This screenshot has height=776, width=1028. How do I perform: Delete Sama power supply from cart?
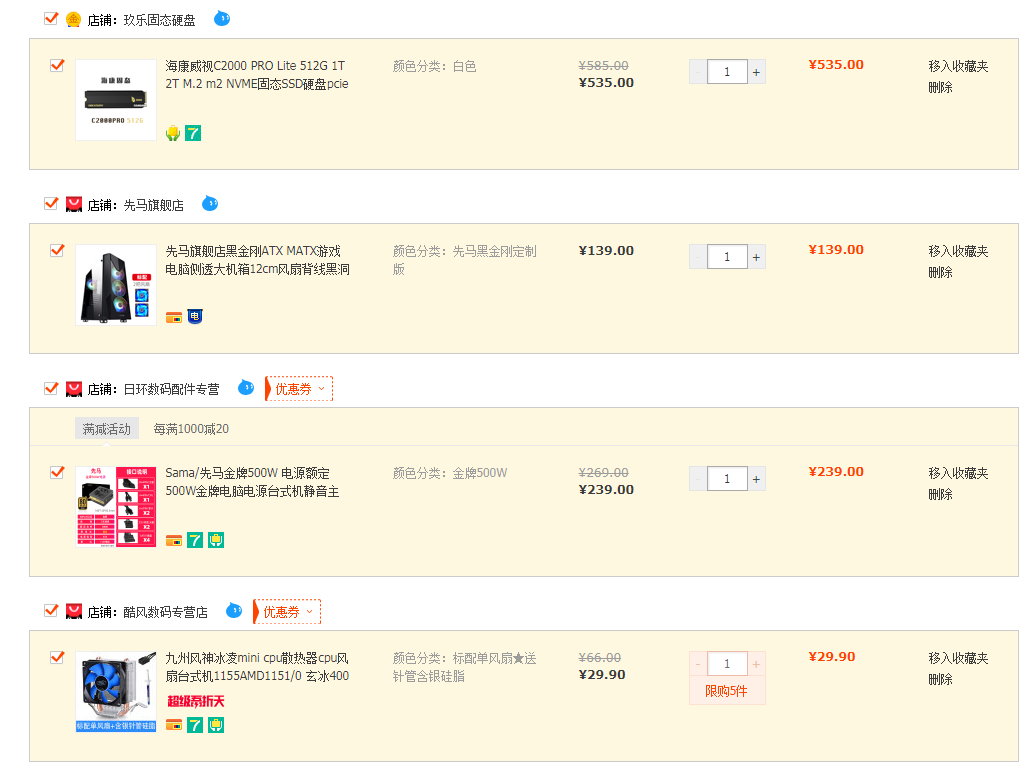pos(940,494)
